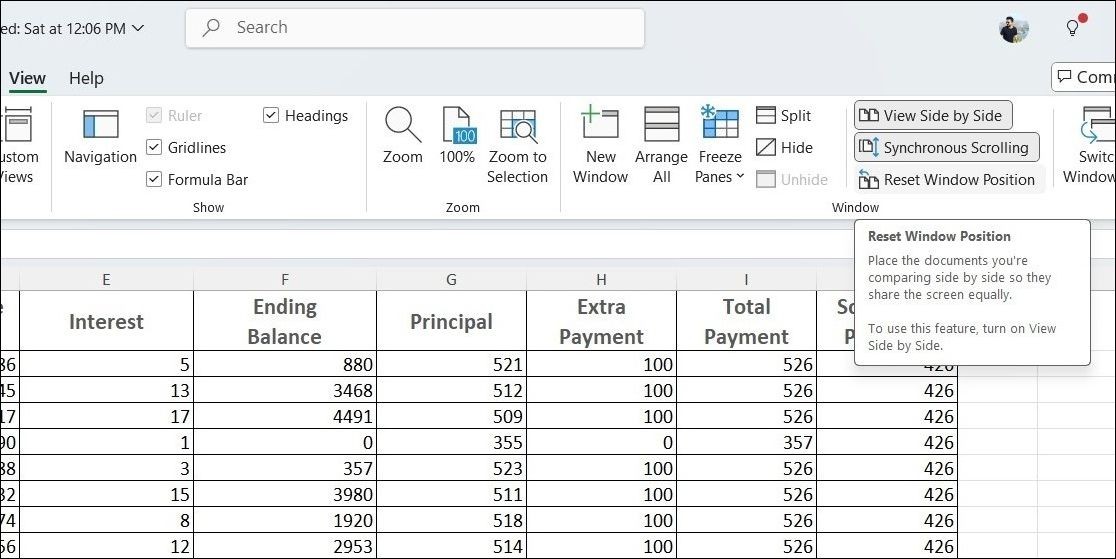
Task: Uncheck the Formula Bar checkbox
Action: (154, 179)
